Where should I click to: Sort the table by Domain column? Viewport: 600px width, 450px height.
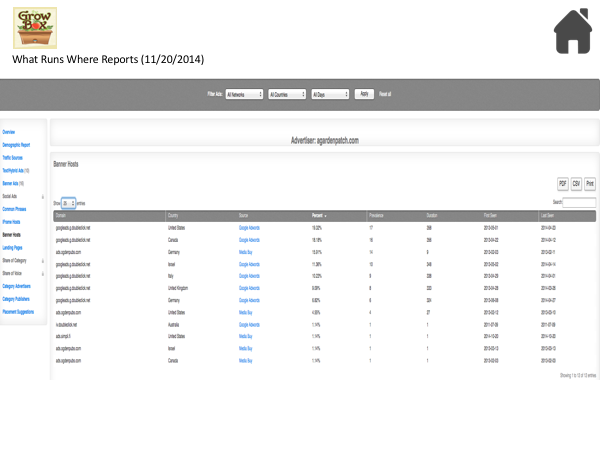pyautogui.click(x=109, y=216)
